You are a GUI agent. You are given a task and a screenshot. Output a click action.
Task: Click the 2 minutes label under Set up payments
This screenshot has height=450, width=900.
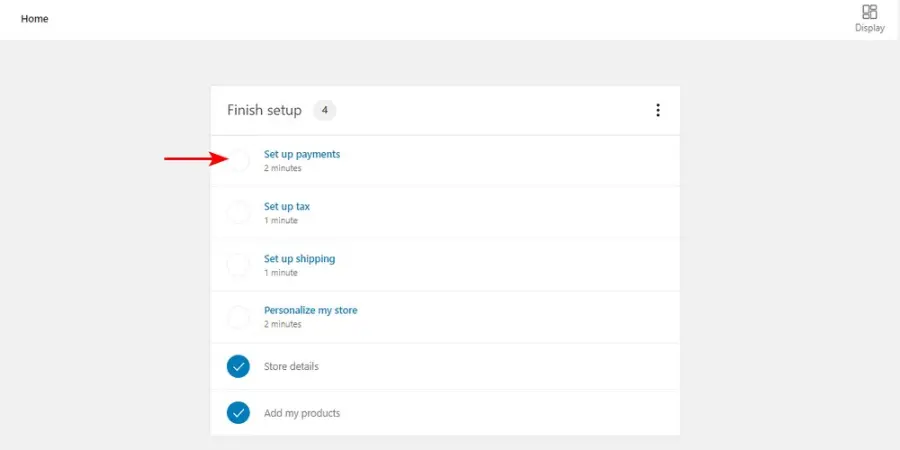coord(282,168)
